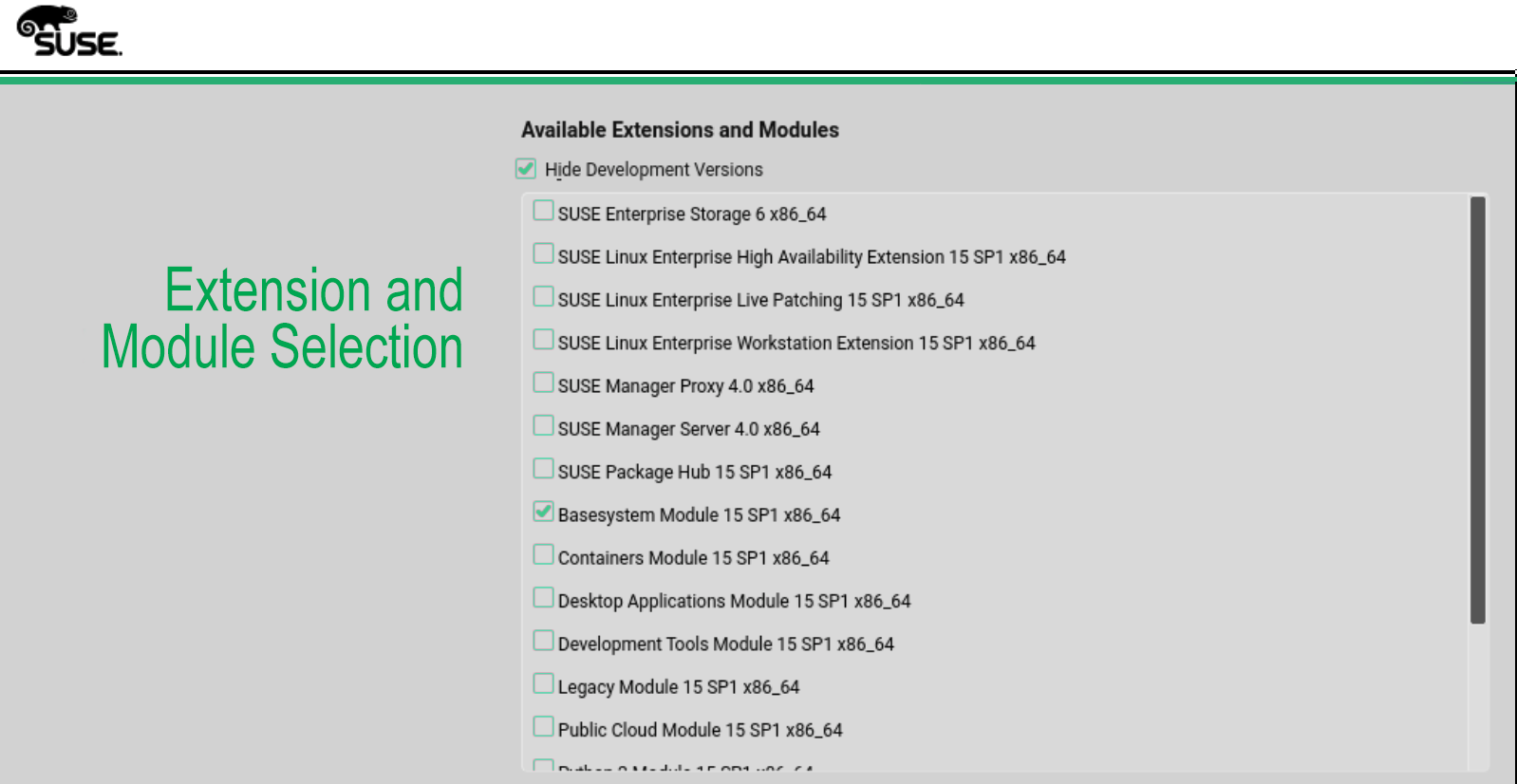
Task: Enable Desktop Applications Module checkbox
Action: (543, 598)
